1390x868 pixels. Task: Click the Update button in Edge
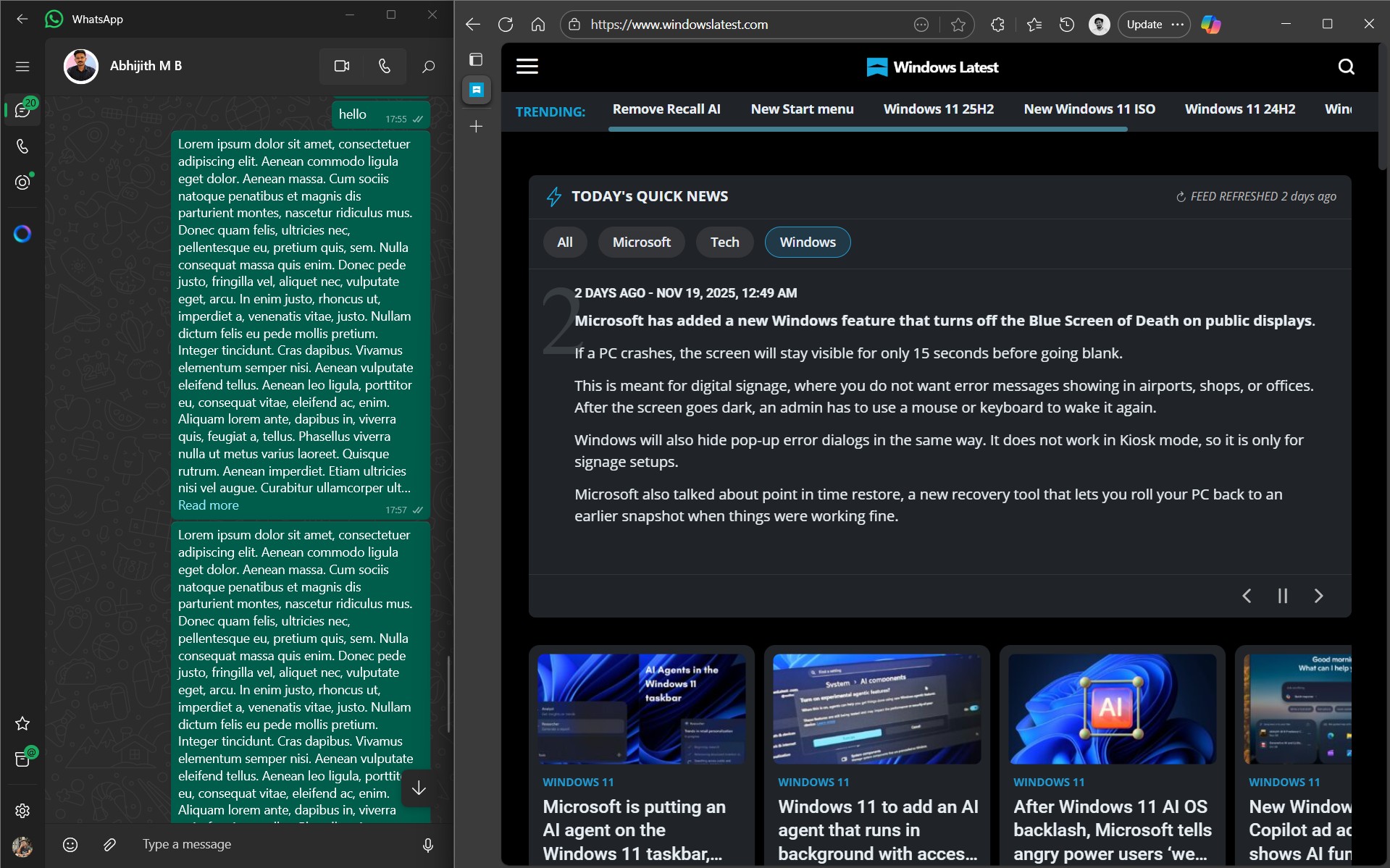(1144, 24)
